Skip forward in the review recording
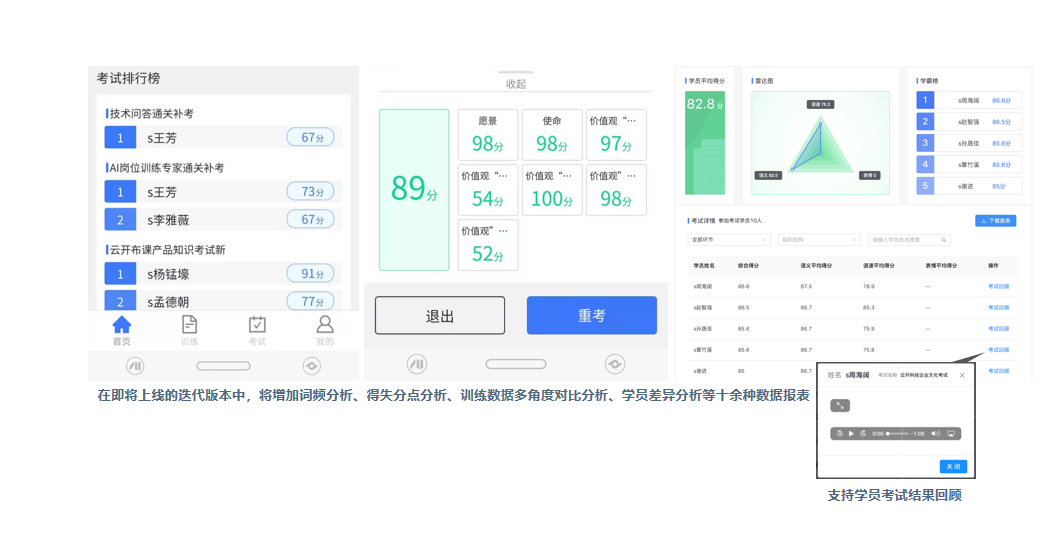1062x542 pixels. (x=863, y=434)
